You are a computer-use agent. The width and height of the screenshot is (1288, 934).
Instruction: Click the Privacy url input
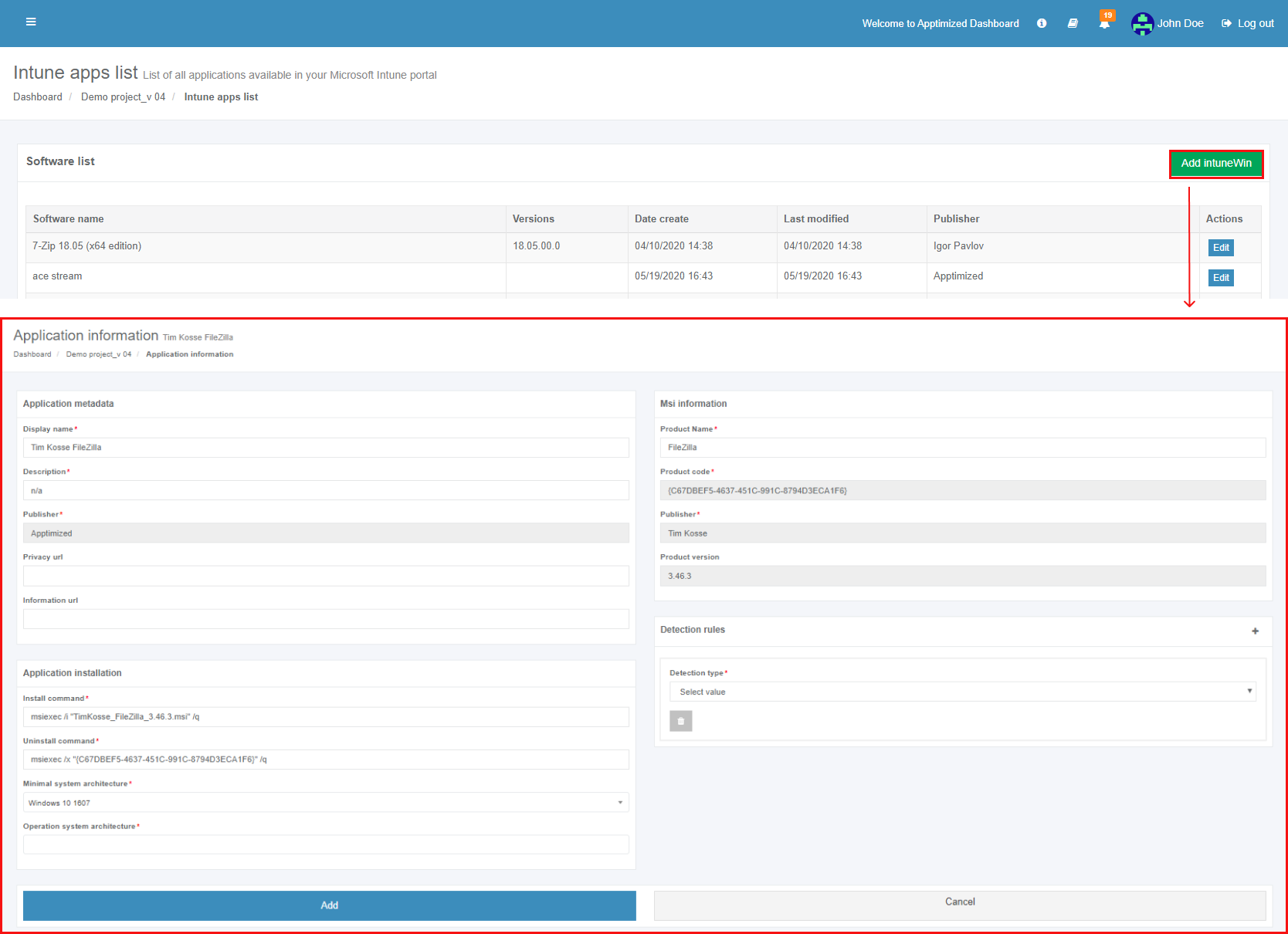coord(326,576)
